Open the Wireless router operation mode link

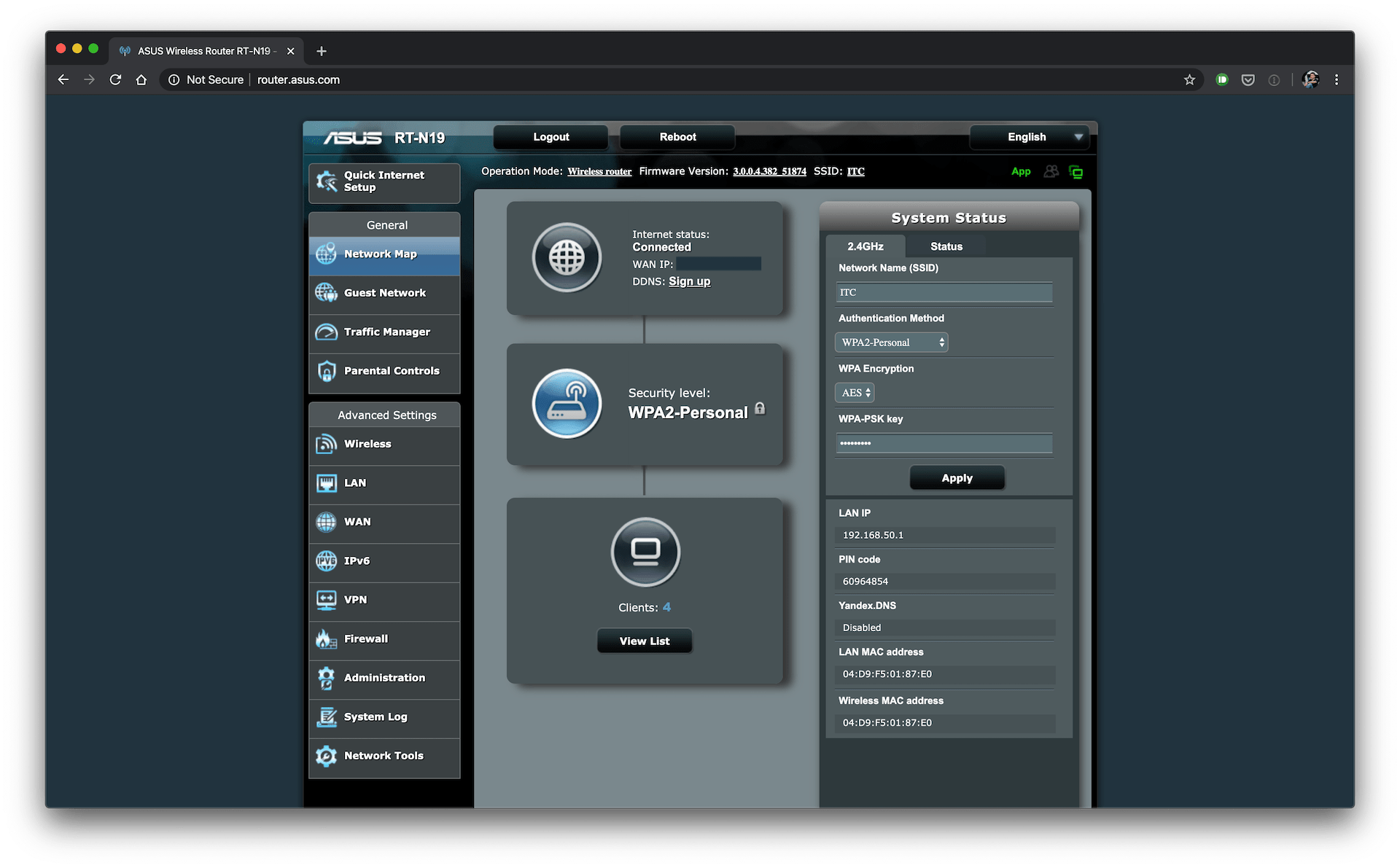point(599,171)
